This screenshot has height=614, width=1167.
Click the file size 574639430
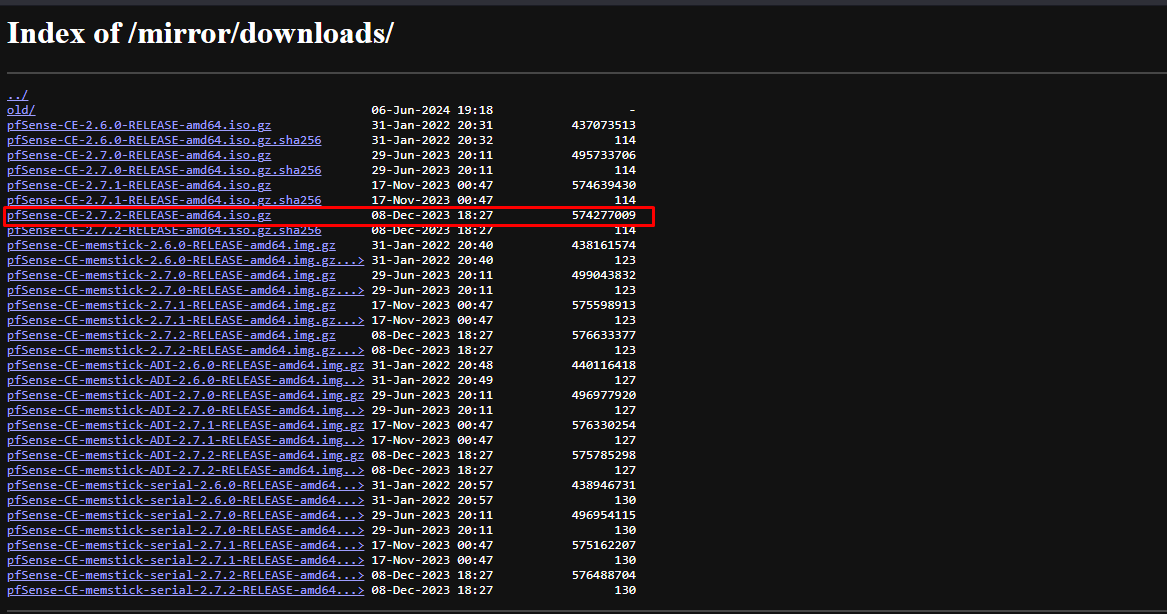pyautogui.click(x=604, y=185)
